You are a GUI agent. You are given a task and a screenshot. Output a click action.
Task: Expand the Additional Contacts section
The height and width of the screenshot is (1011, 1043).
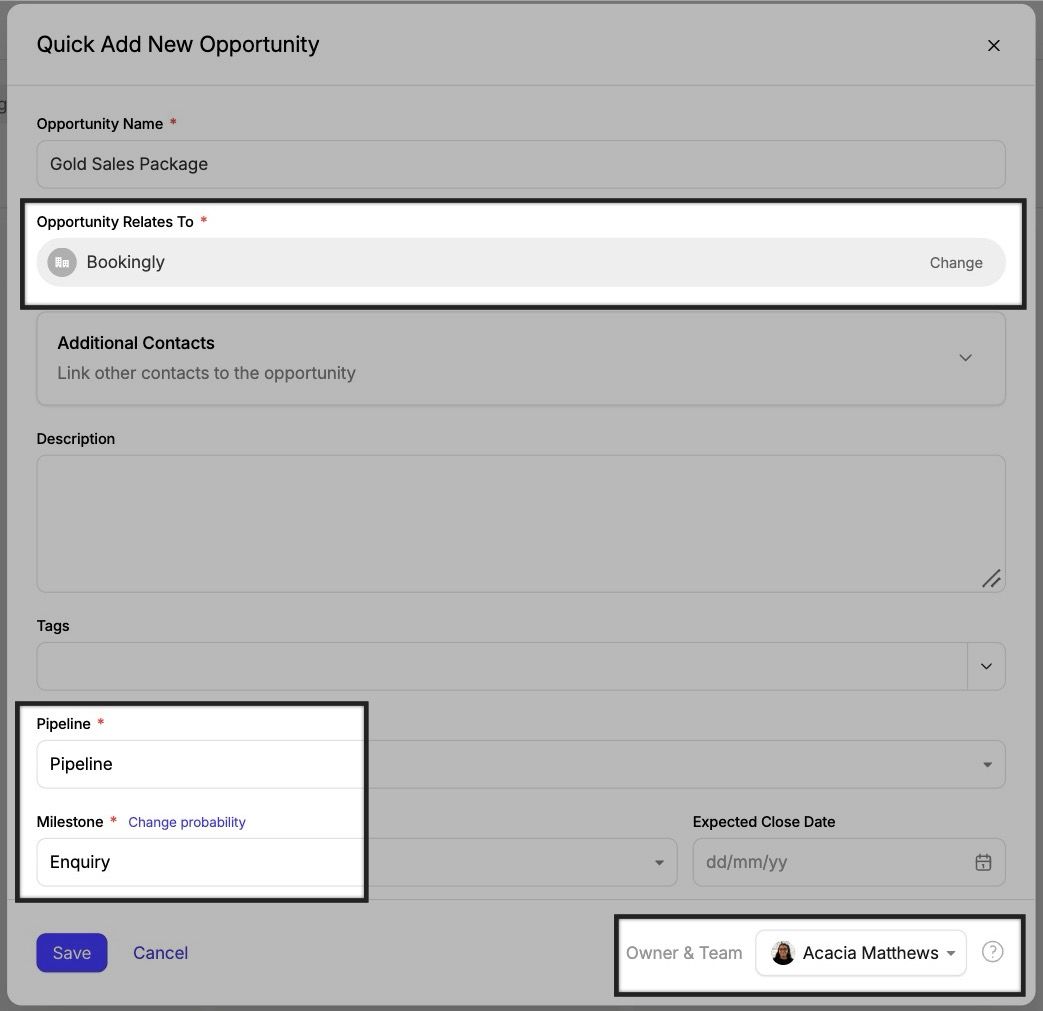tap(965, 358)
